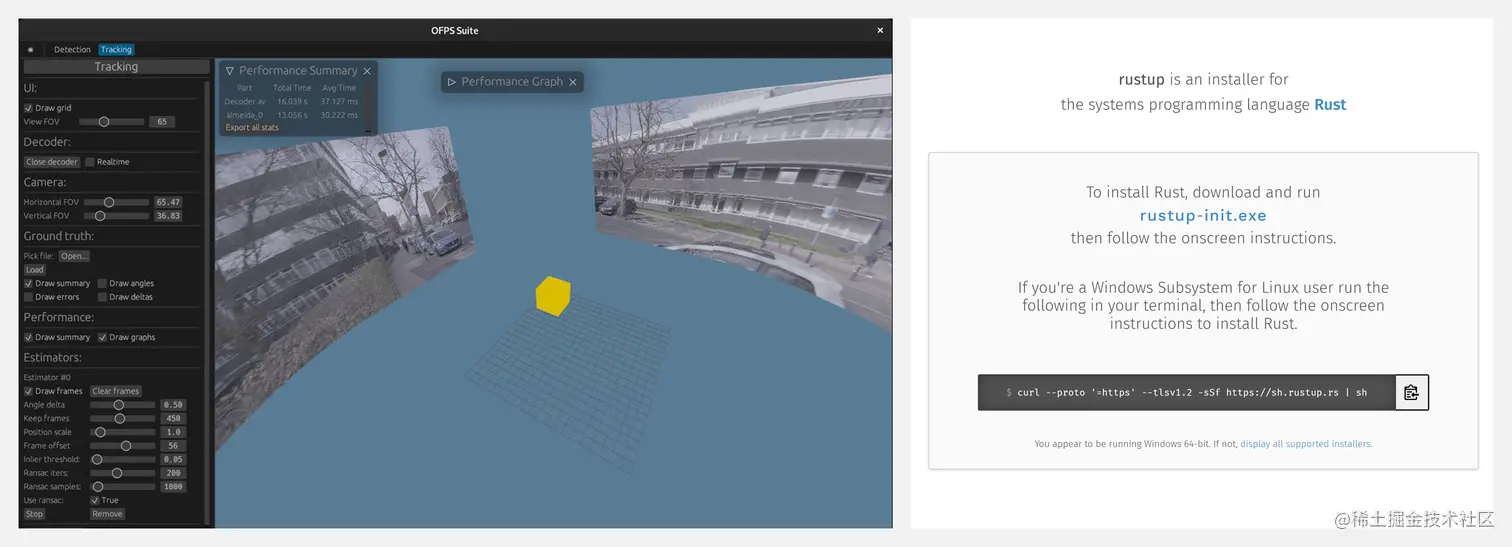Image resolution: width=1512 pixels, height=547 pixels.
Task: Toggle the theme icon beside Detection tab
Action: [x=30, y=50]
